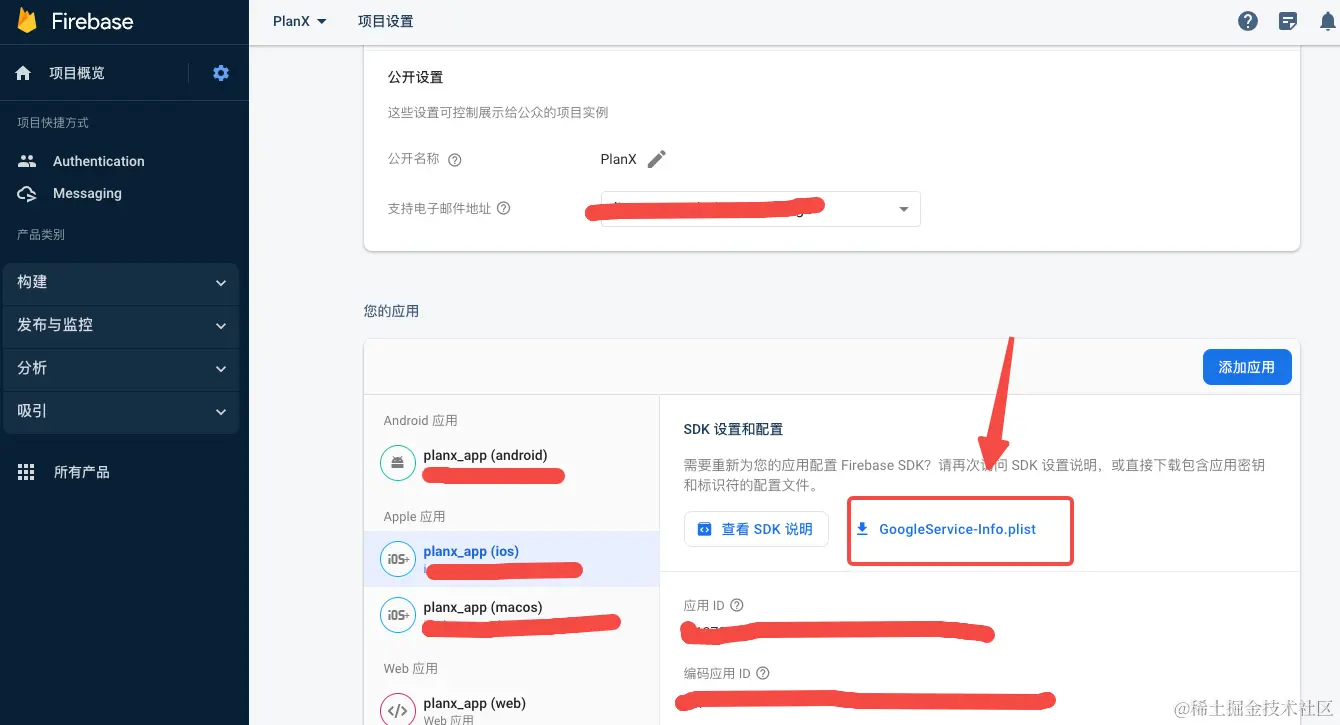Image resolution: width=1340 pixels, height=725 pixels.
Task: Click the all products grid icon
Action: pos(27,472)
